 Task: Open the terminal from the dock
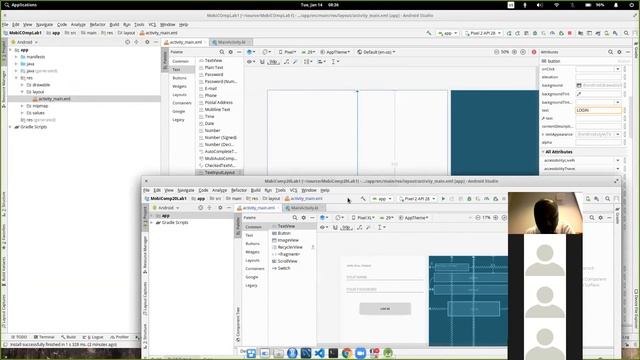(333, 353)
